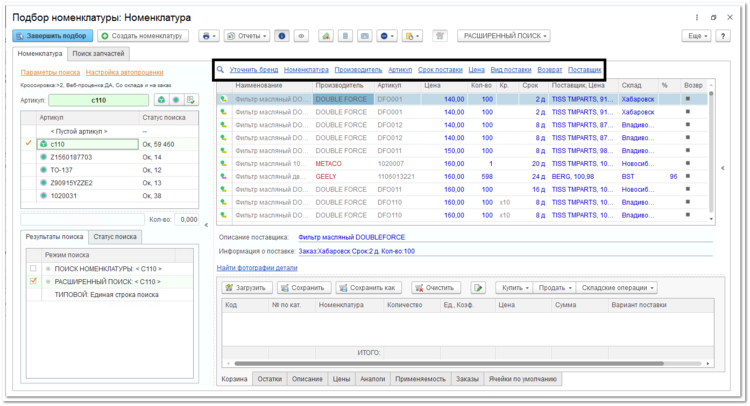The image size is (750, 406).
Task: Click the vertical three-dots menu icon in title bar
Action: pyautogui.click(x=696, y=17)
